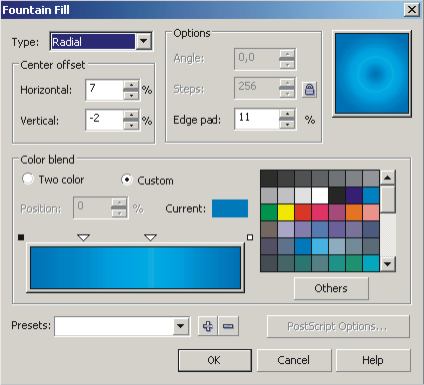Select the white end color marker

coord(250,237)
